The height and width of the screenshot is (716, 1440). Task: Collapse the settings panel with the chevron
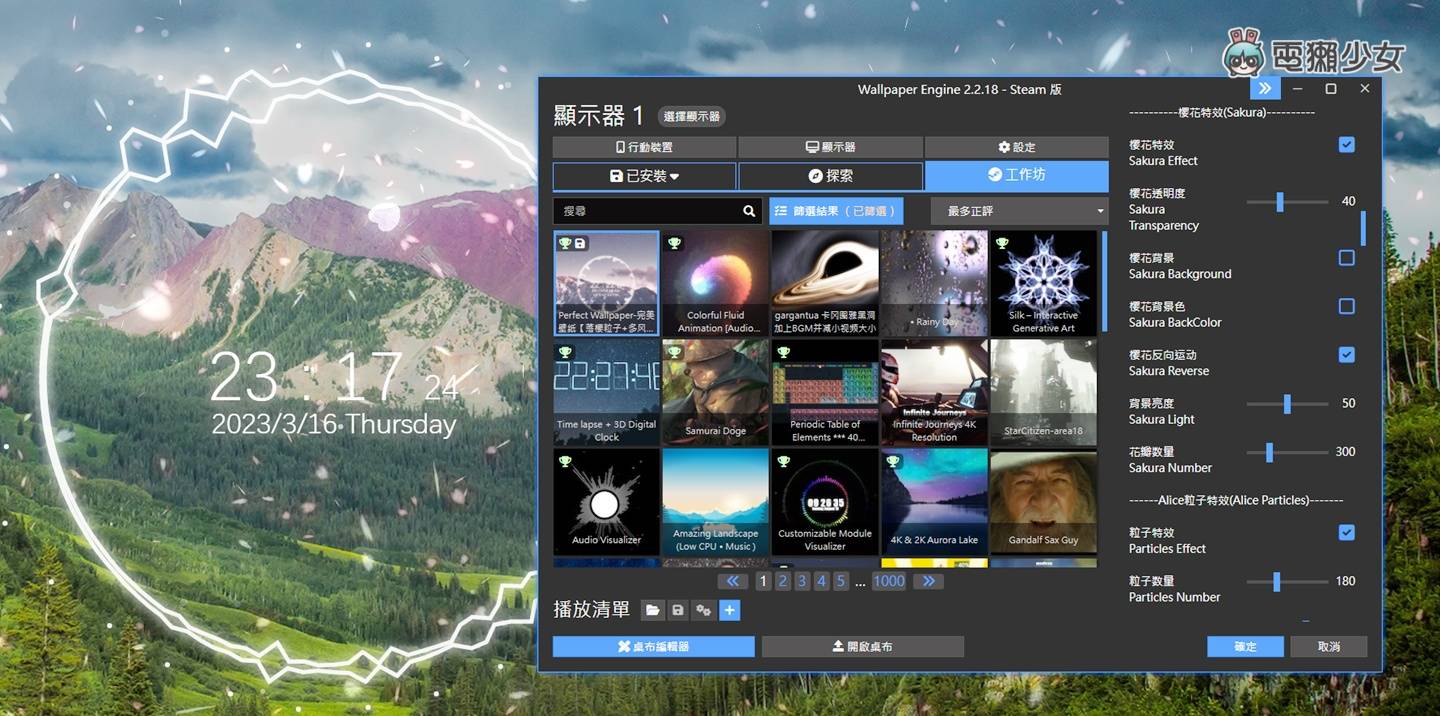(1264, 88)
